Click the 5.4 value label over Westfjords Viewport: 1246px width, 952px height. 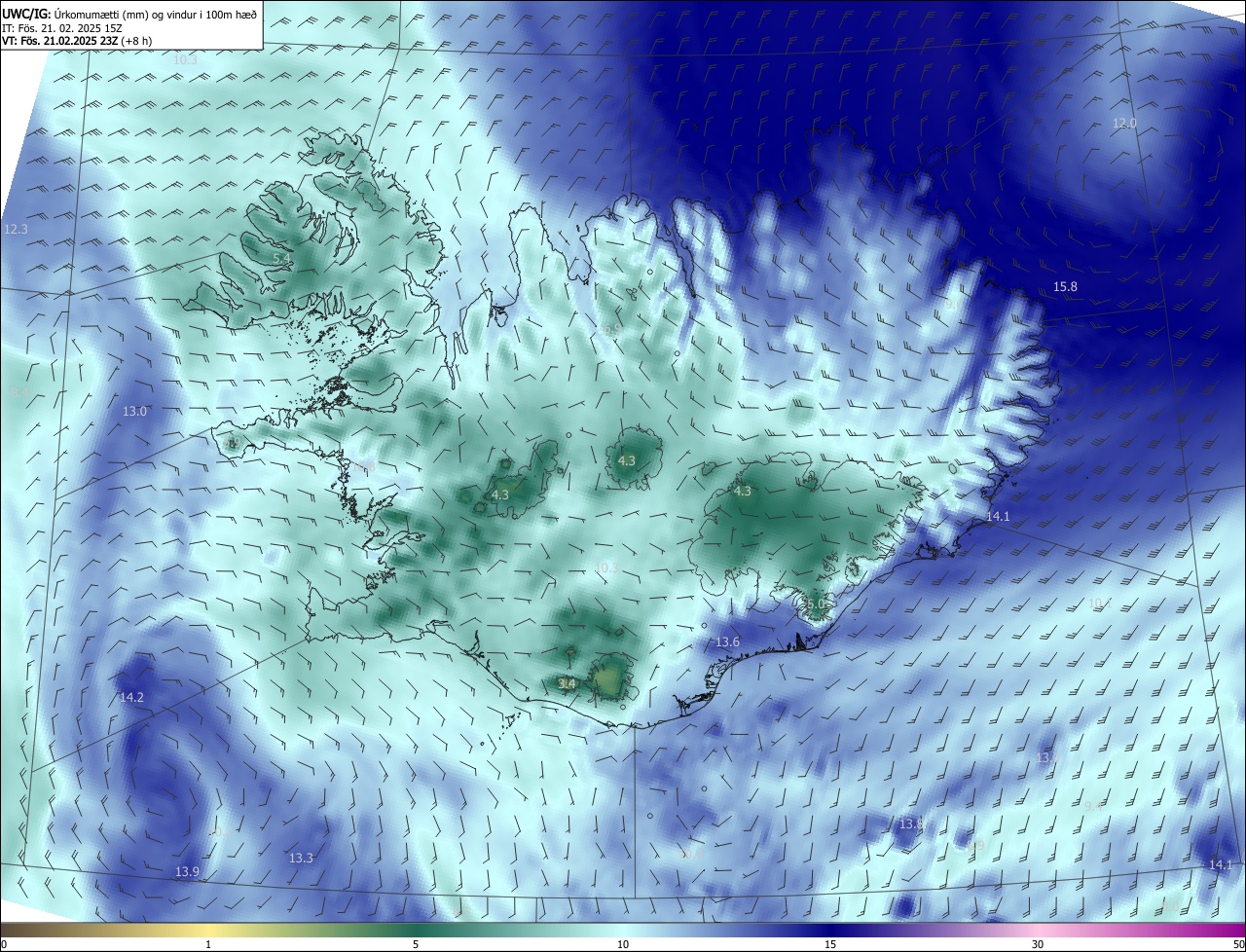(x=280, y=259)
